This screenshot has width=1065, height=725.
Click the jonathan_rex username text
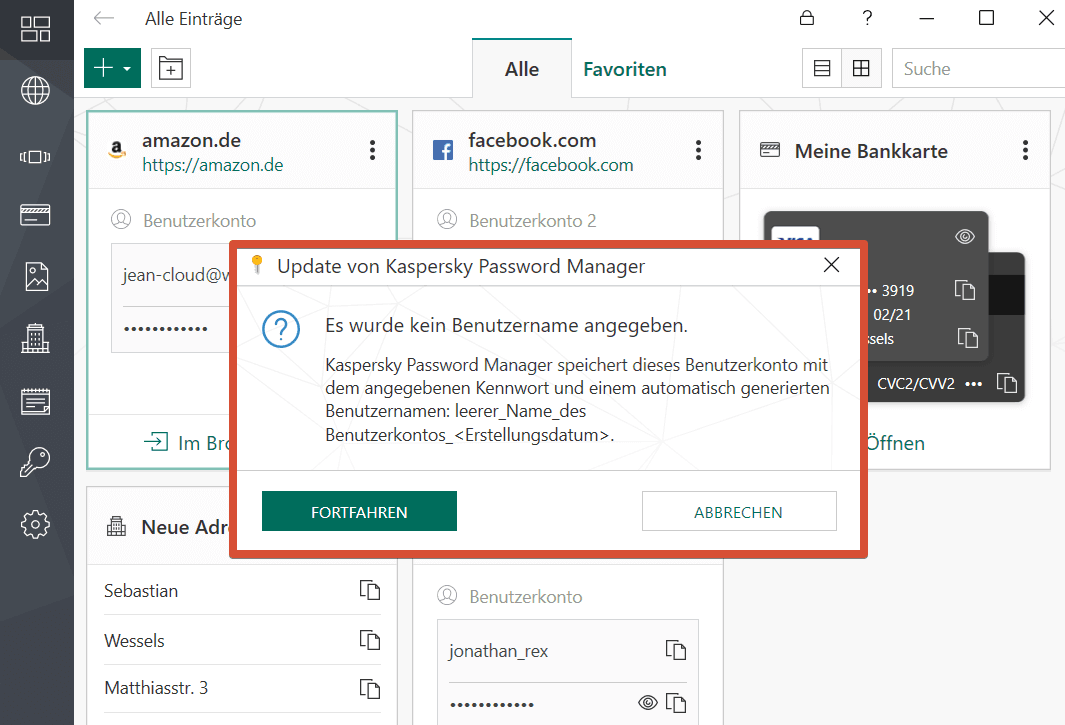tap(498, 651)
